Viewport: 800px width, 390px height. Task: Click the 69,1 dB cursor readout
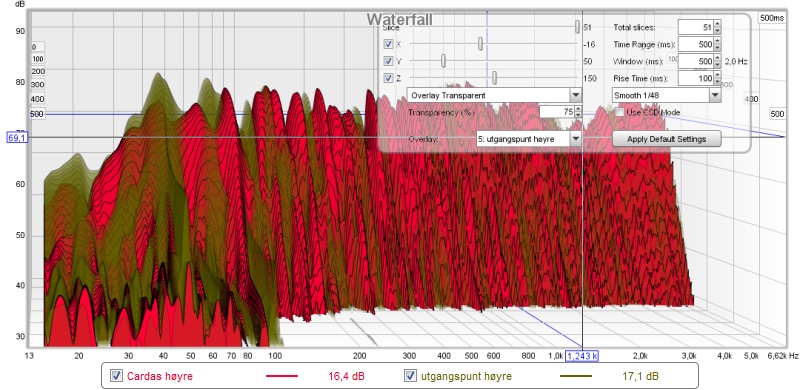click(x=18, y=137)
